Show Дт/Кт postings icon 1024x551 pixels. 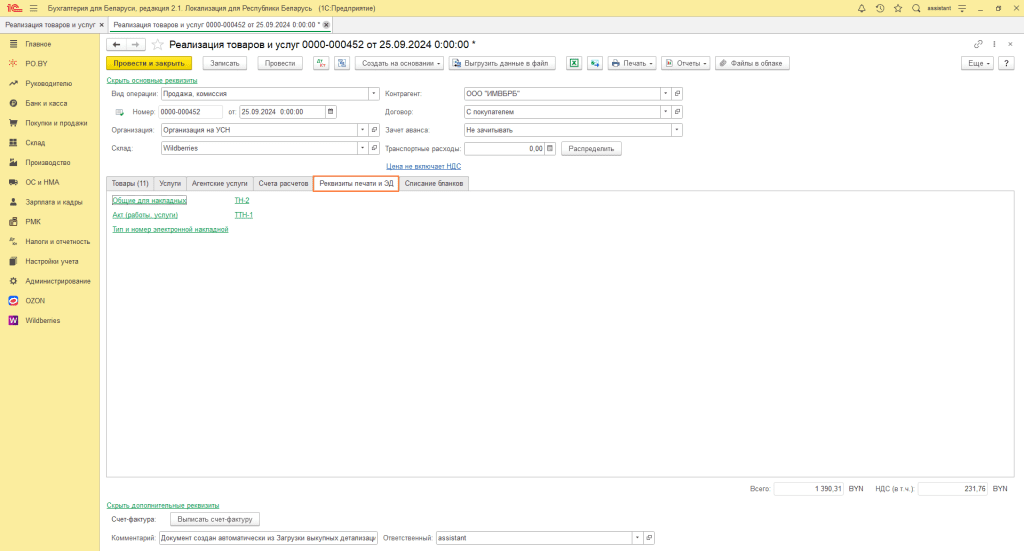click(x=321, y=63)
